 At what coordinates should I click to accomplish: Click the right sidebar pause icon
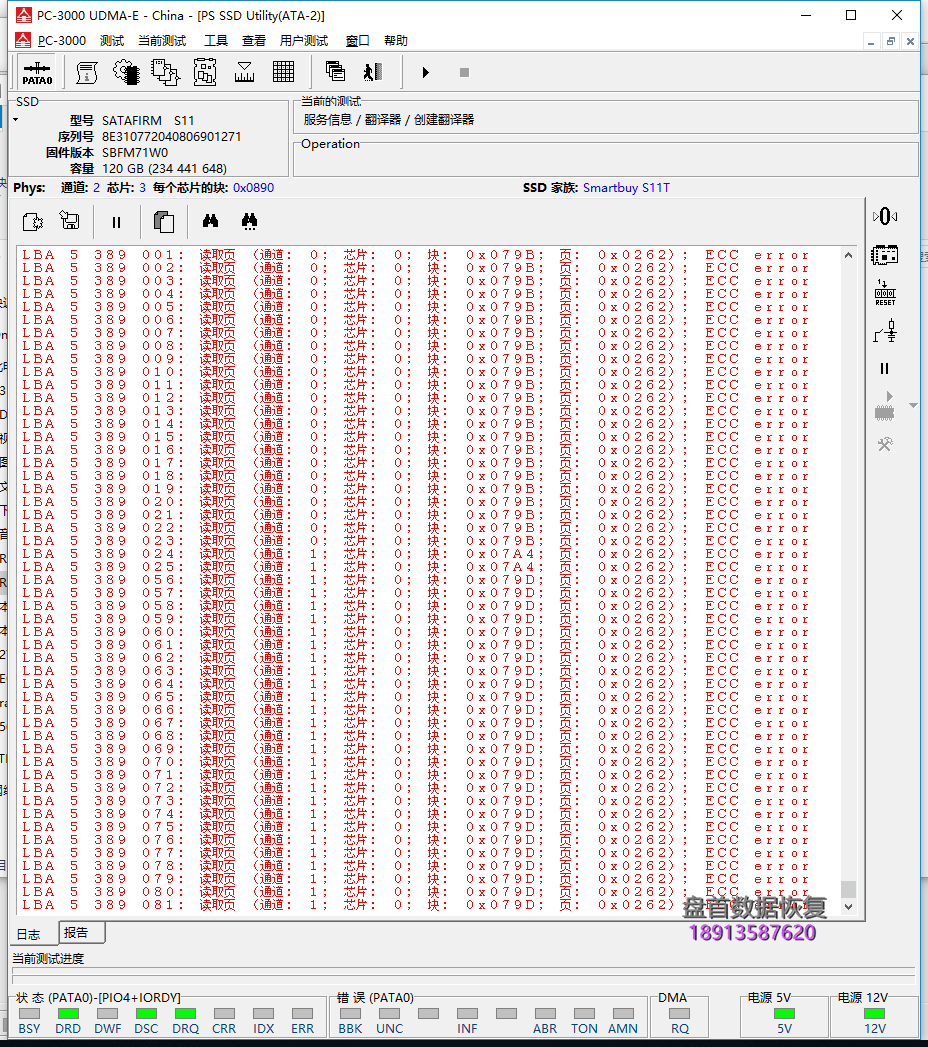click(x=885, y=369)
